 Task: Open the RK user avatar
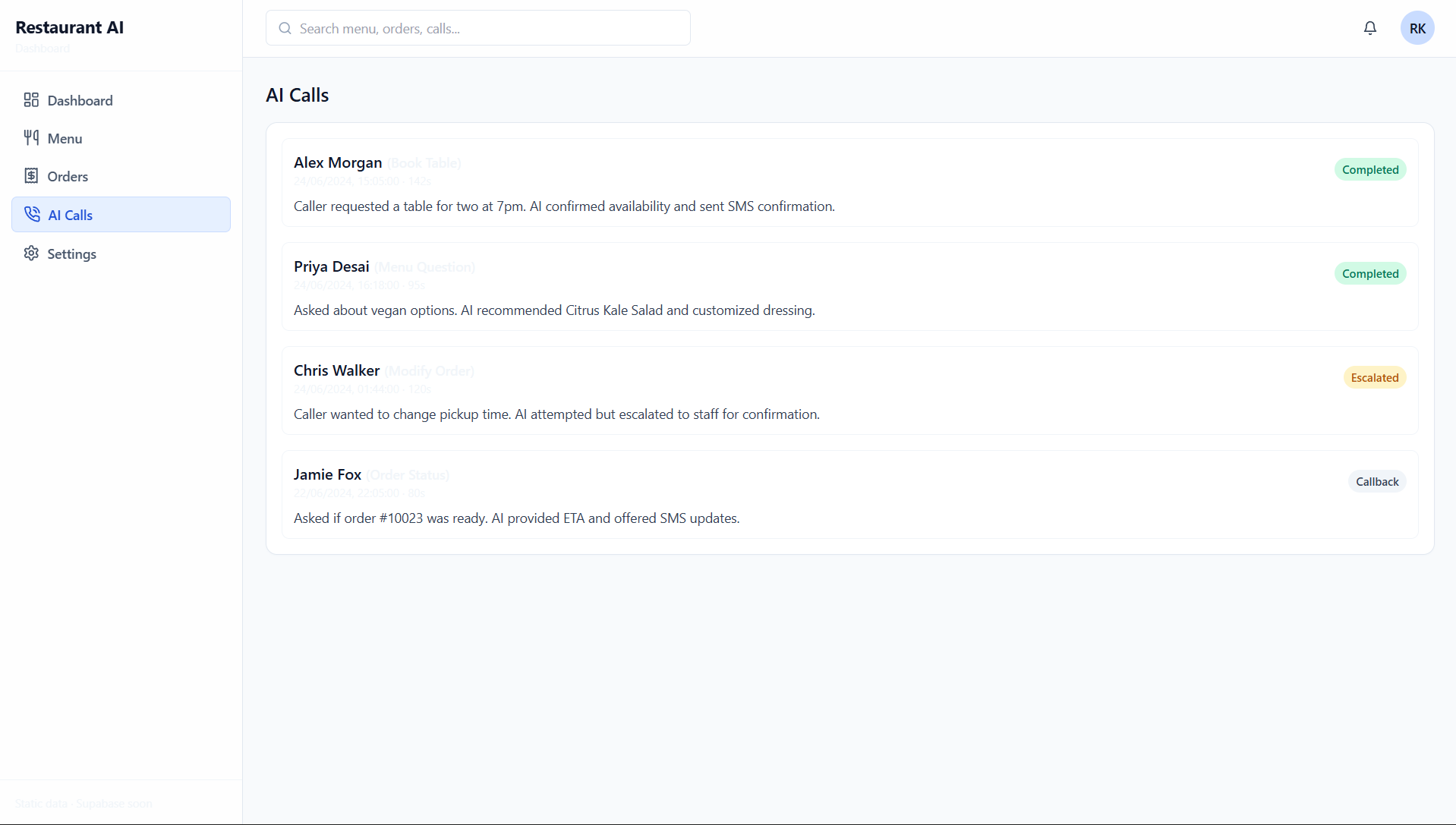tap(1417, 28)
